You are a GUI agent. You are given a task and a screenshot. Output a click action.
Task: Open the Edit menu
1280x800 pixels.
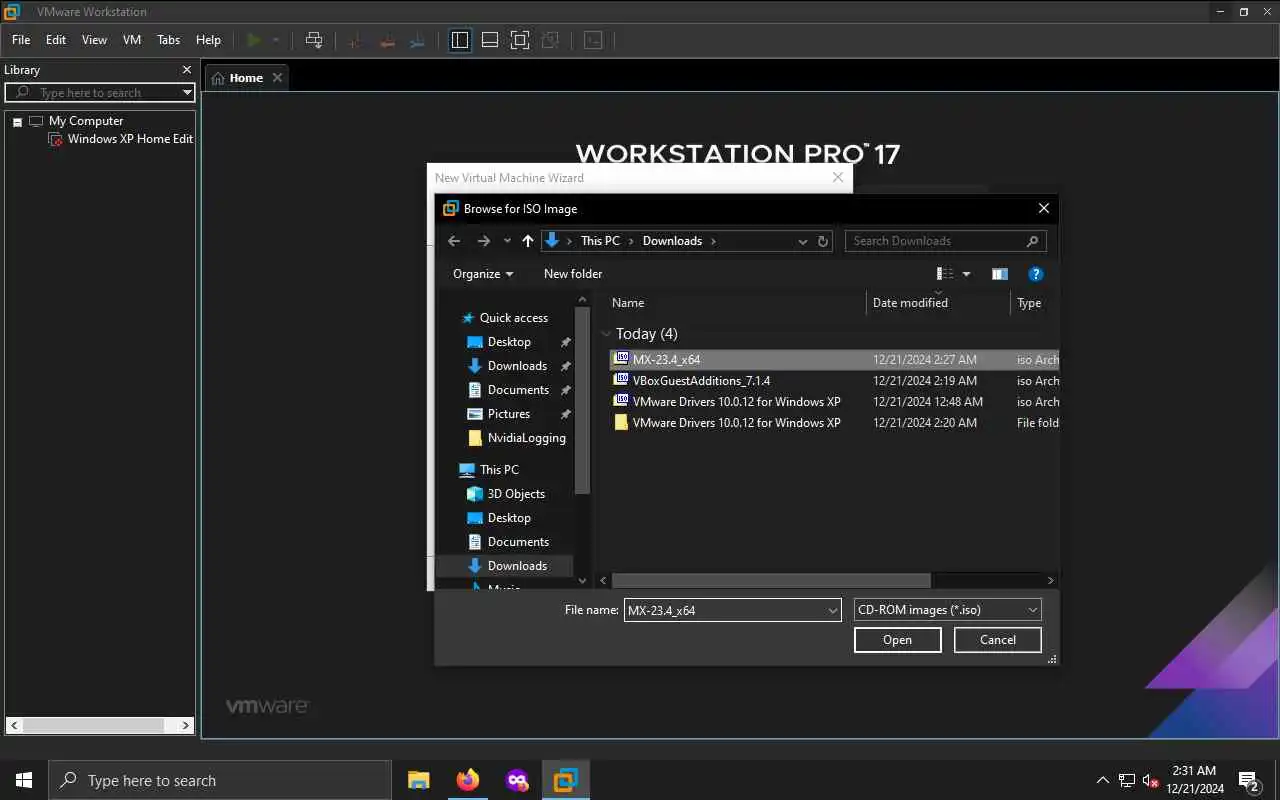tap(56, 40)
